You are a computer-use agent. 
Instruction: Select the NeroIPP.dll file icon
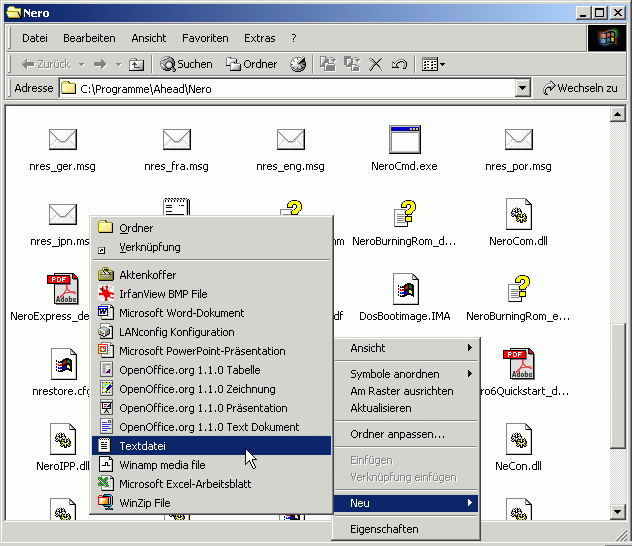tap(62, 439)
